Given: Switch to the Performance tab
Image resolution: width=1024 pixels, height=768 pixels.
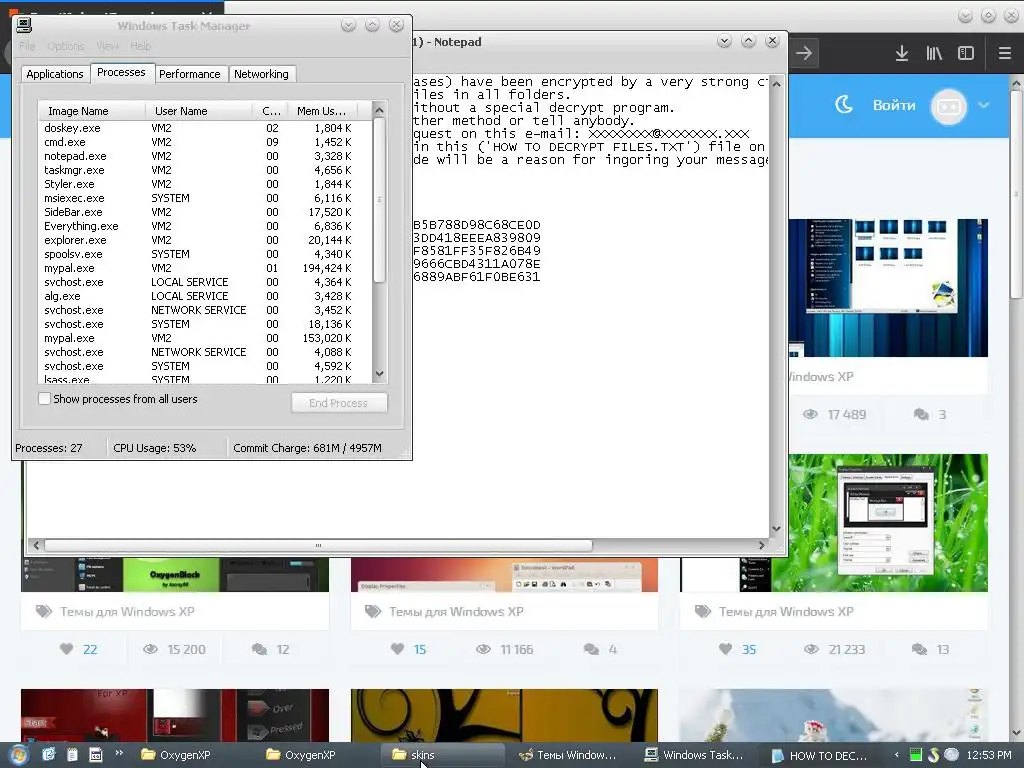Looking at the screenshot, I should (189, 74).
